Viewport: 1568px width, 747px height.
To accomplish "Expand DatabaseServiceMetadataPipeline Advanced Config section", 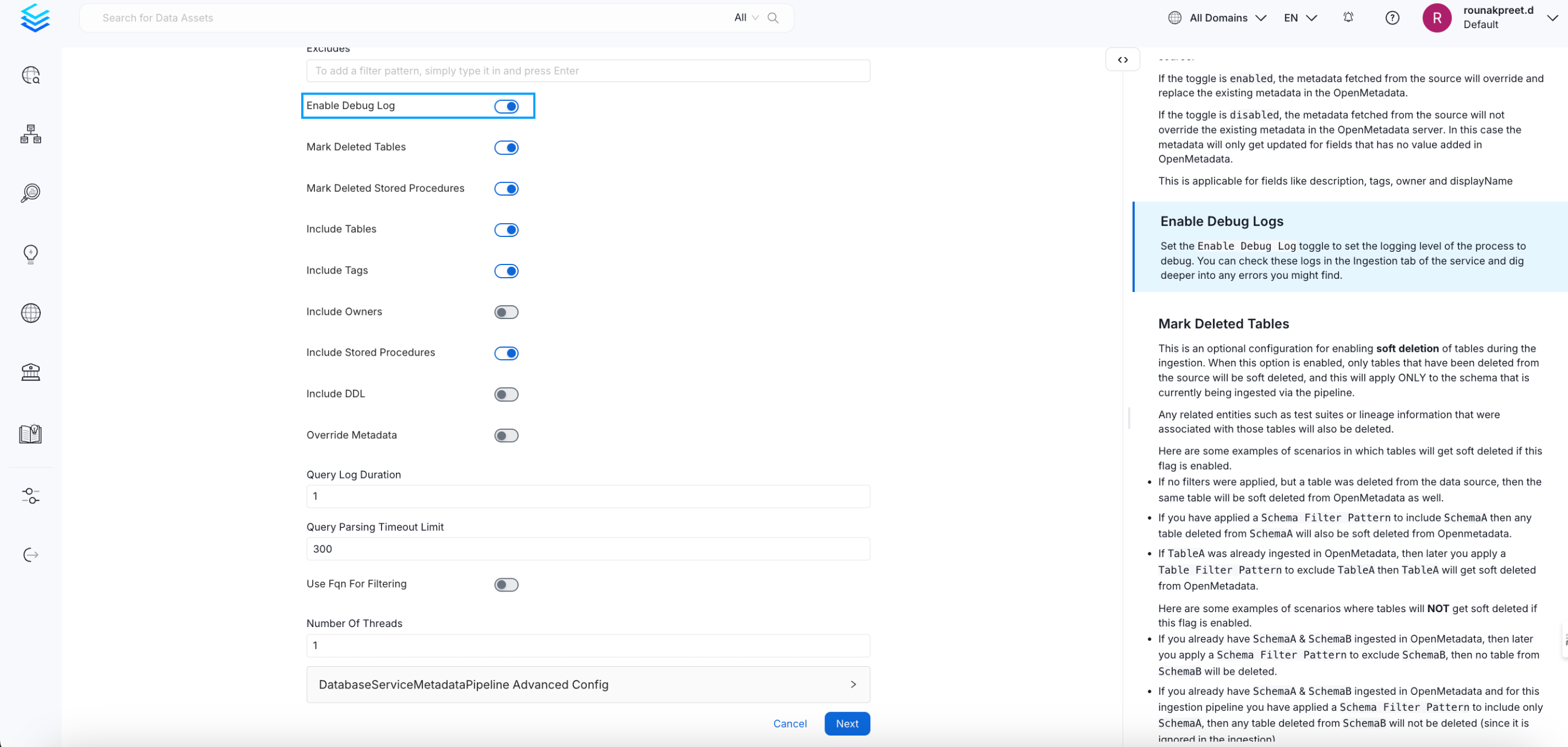I will point(587,684).
